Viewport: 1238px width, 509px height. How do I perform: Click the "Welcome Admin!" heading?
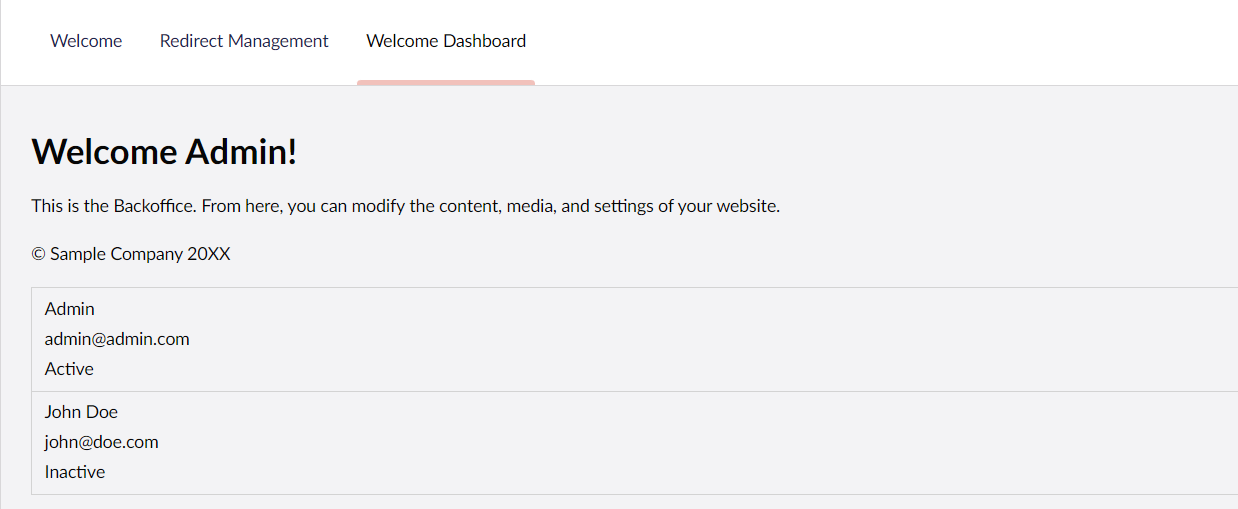[x=165, y=153]
